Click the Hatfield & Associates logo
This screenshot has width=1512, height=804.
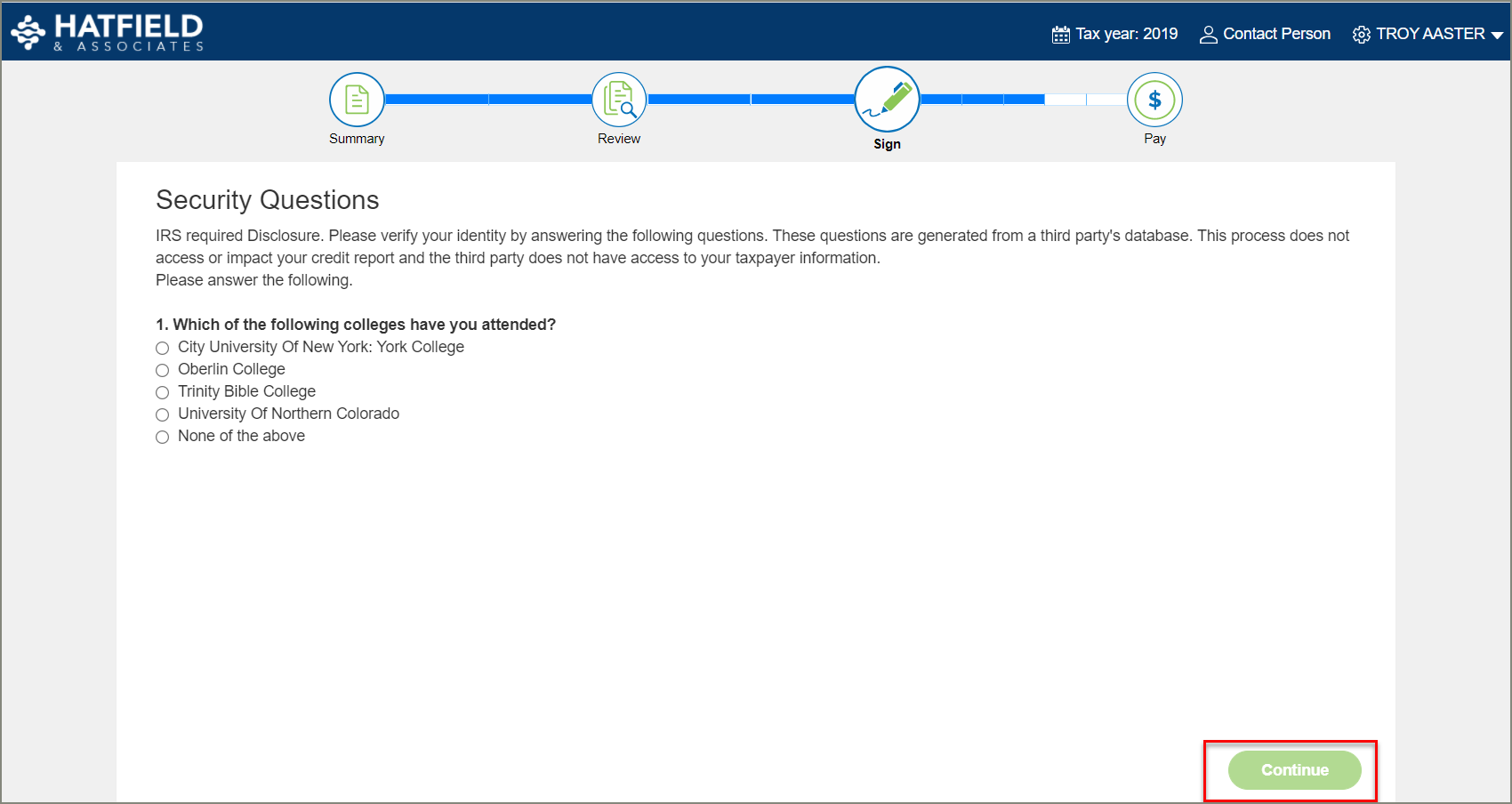point(108,32)
